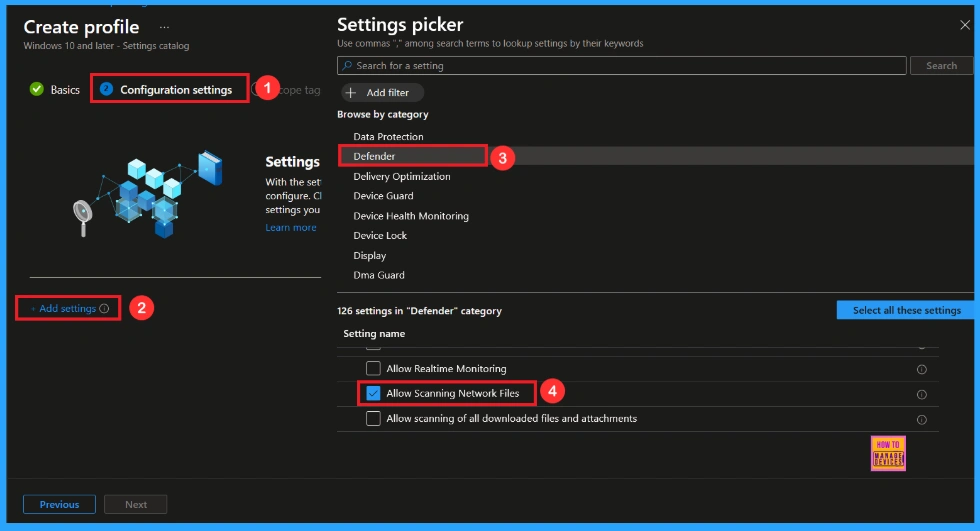The width and height of the screenshot is (980, 531).
Task: Open the Learn more link
Action: pyautogui.click(x=290, y=228)
